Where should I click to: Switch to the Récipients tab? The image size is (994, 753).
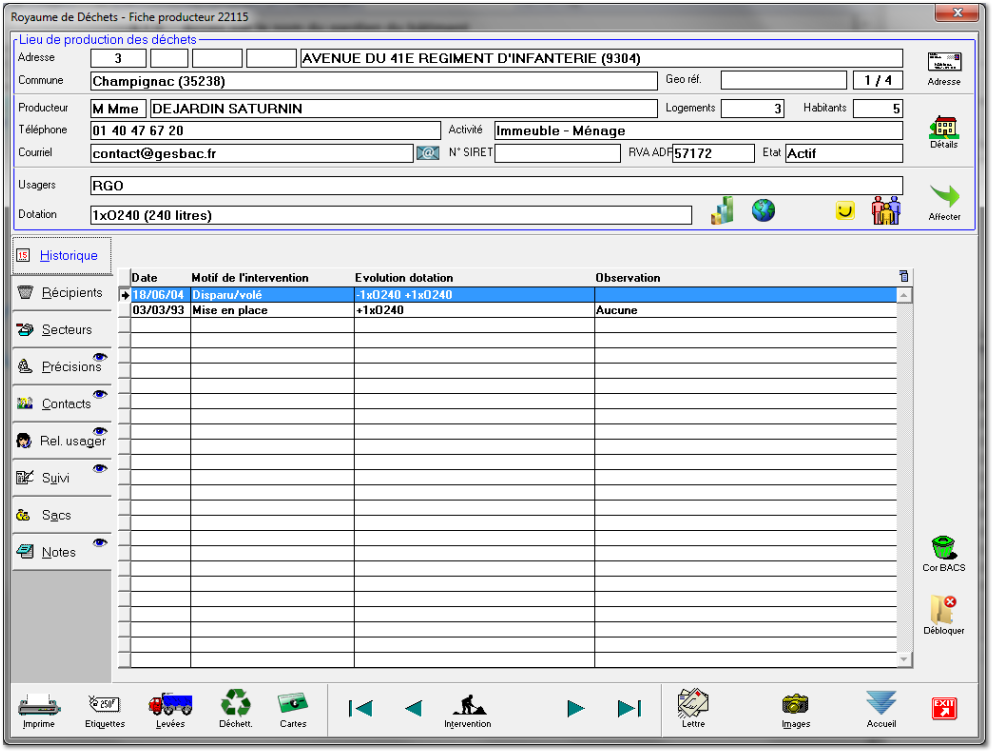[62, 293]
